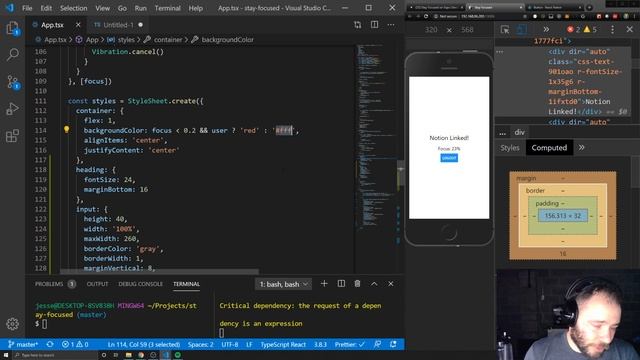The width and height of the screenshot is (640, 360).
Task: Switch to the Styles tab in DevTools
Action: pyautogui.click(x=510, y=148)
